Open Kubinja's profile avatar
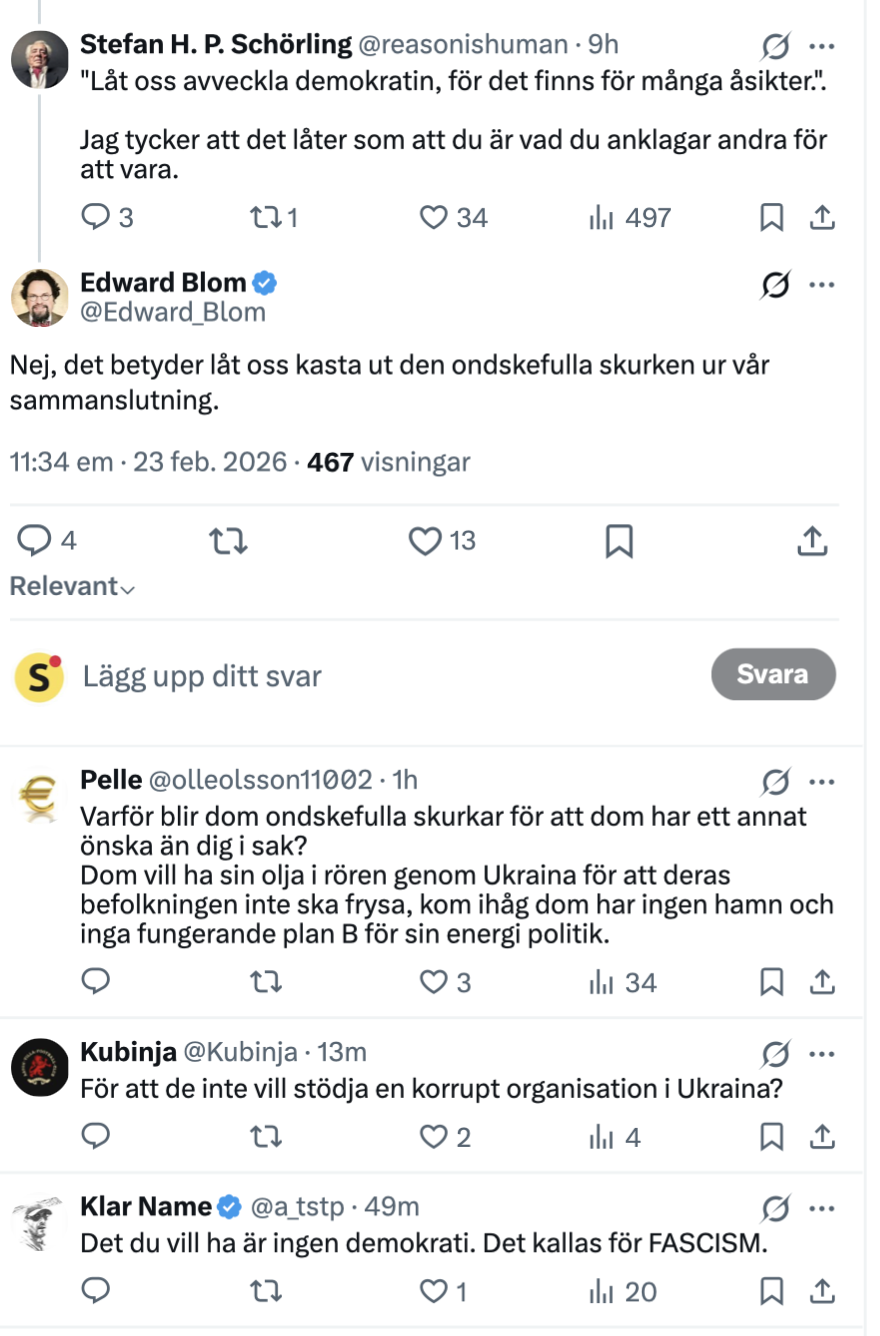880x1336 pixels. pos(40,1066)
